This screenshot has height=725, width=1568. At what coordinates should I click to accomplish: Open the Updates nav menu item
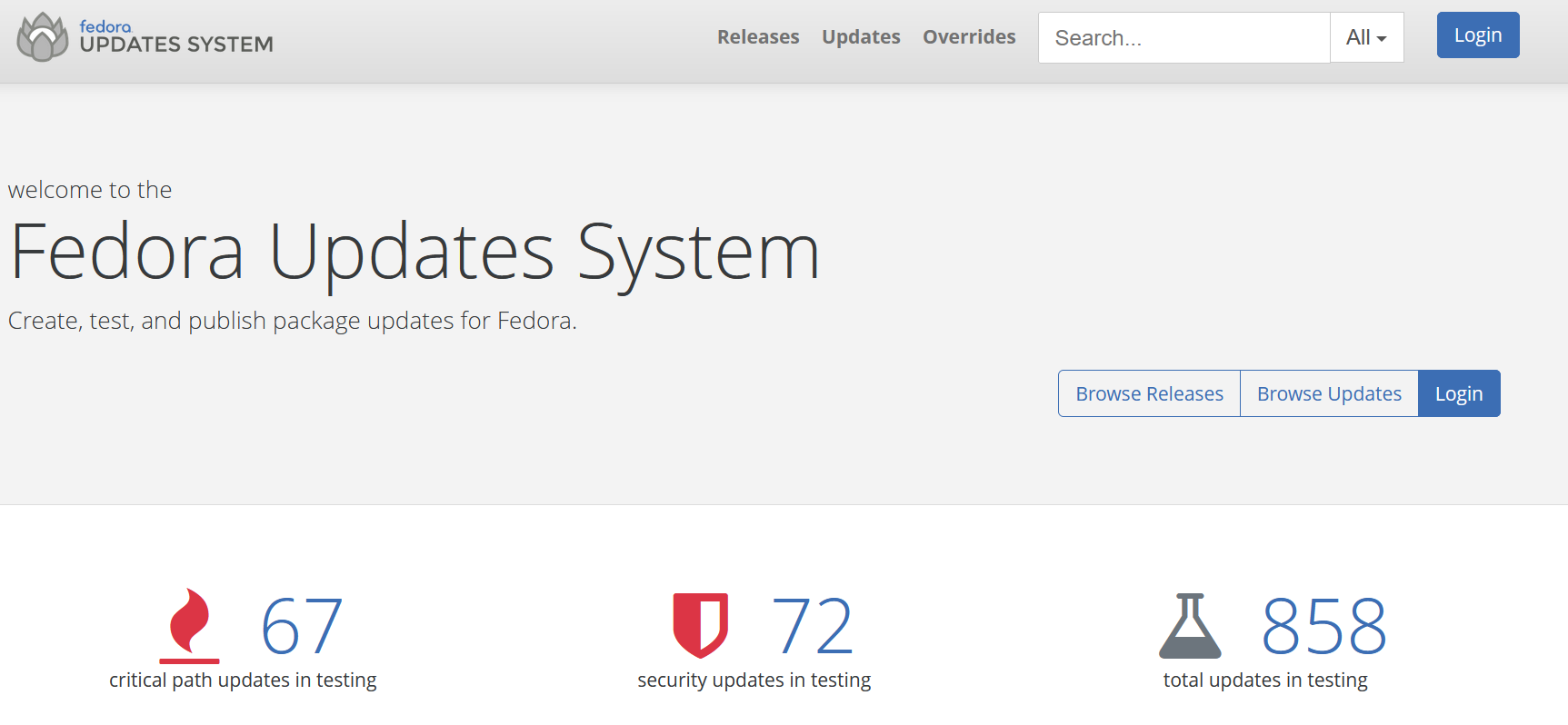click(861, 37)
